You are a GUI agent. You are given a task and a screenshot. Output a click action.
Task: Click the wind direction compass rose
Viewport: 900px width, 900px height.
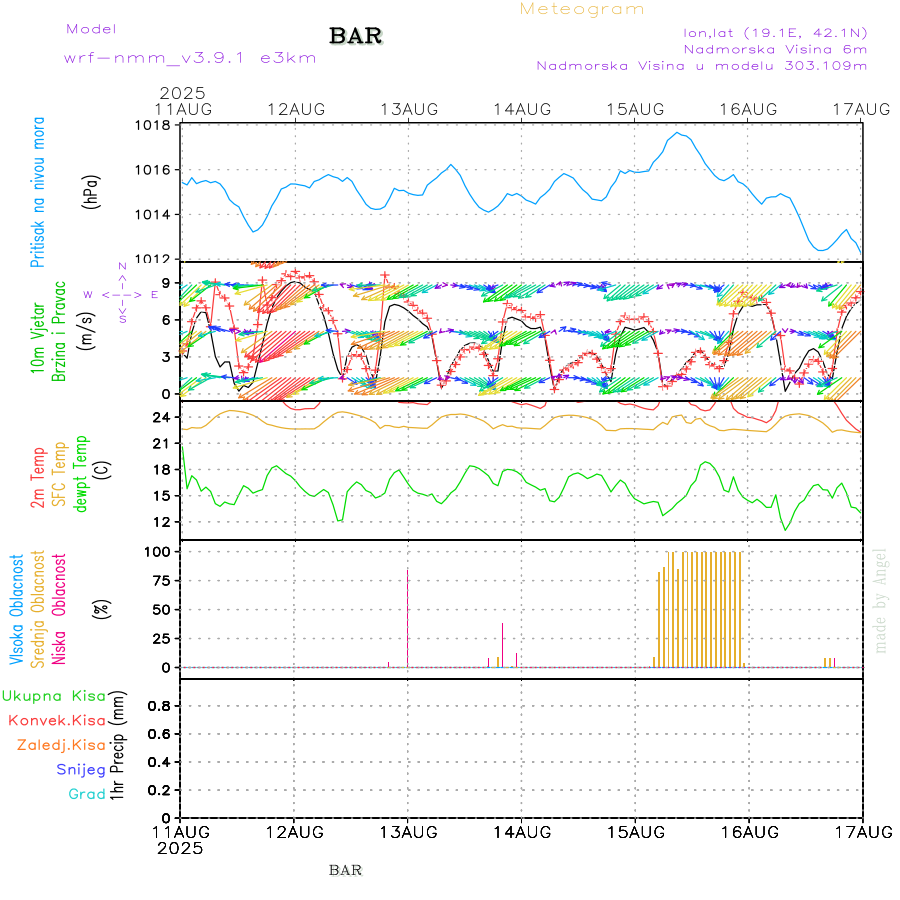click(x=122, y=293)
